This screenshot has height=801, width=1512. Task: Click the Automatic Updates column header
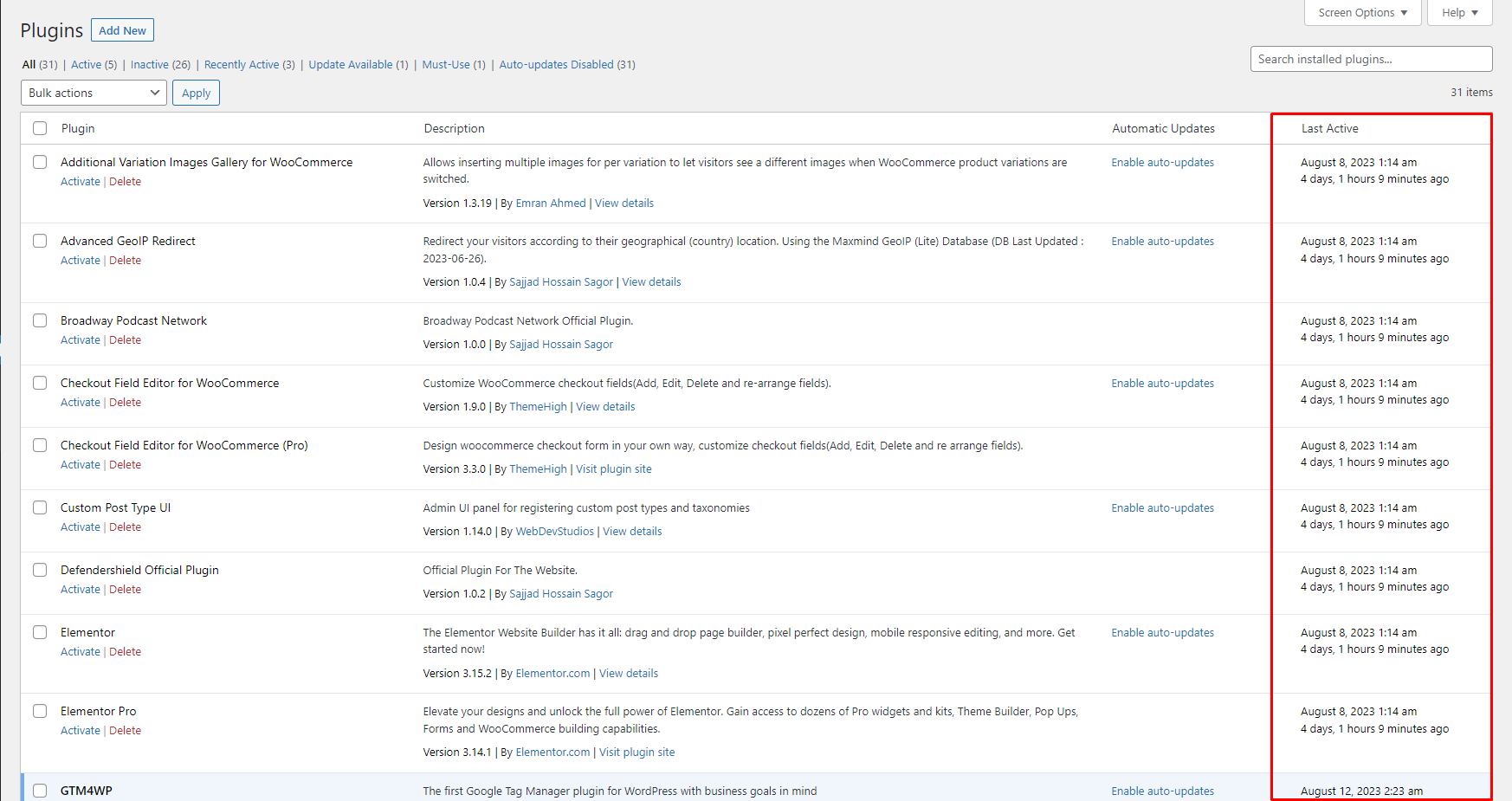(1163, 129)
